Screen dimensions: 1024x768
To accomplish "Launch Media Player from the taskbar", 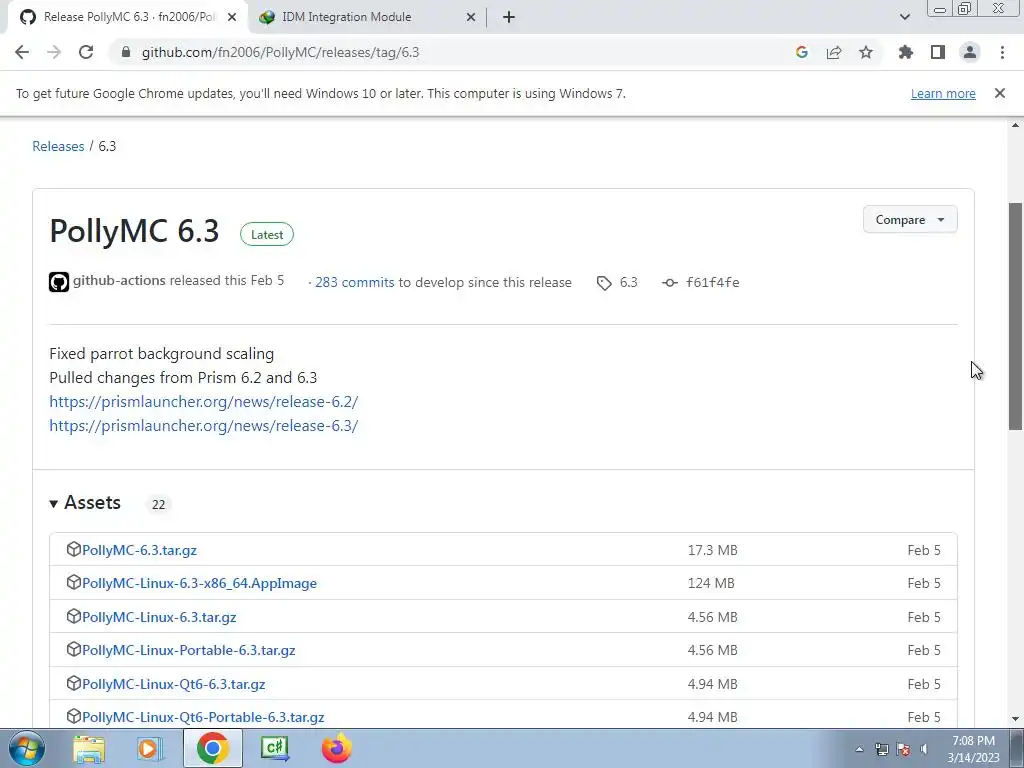I will [150, 748].
